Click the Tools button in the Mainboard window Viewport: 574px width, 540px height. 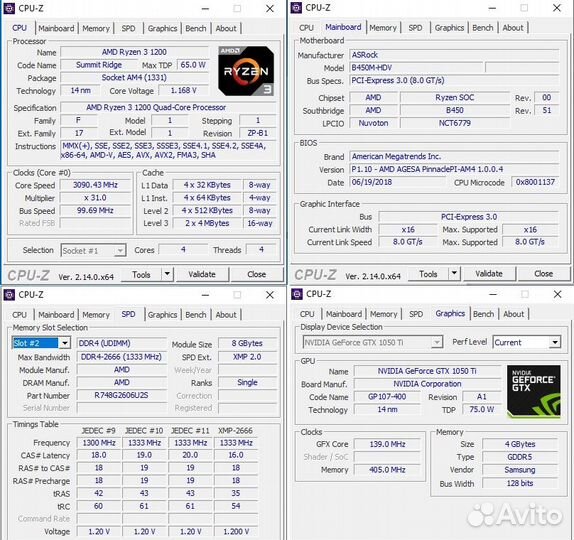coord(428,273)
